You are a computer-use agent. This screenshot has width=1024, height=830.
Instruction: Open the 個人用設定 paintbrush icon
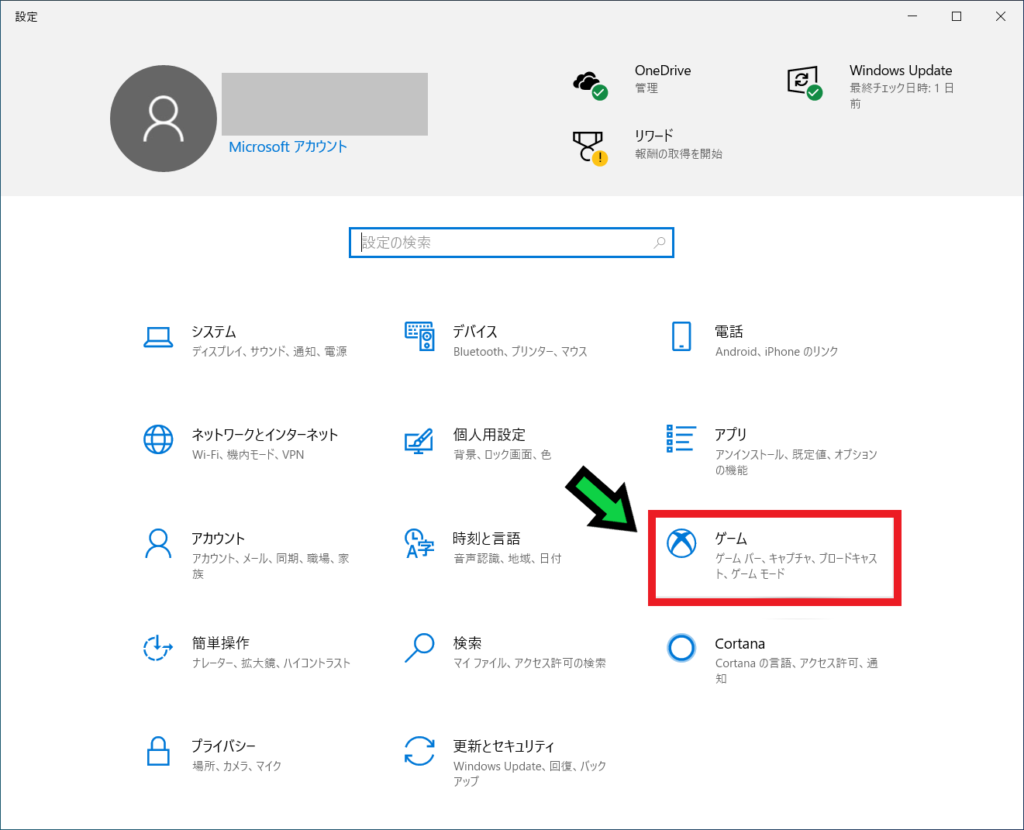pyautogui.click(x=419, y=441)
